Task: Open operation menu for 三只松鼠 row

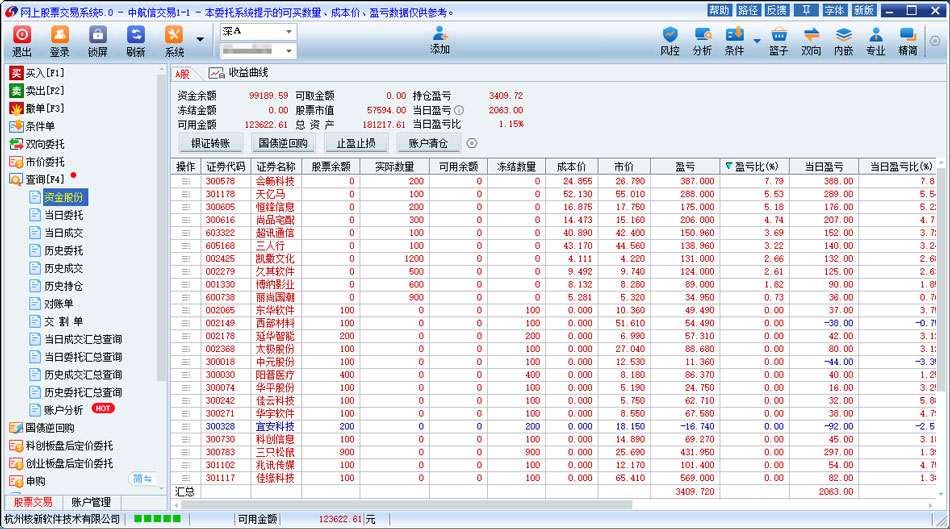Action: tap(185, 452)
